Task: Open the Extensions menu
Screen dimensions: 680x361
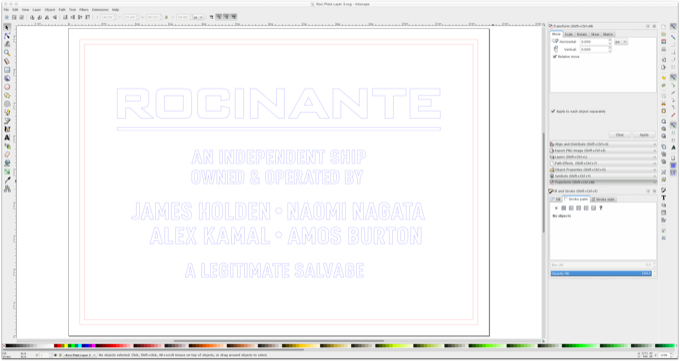Action: 100,10
